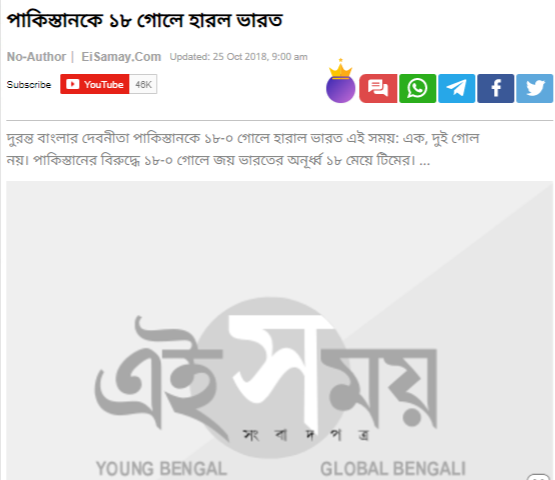Click the partial icon at image corner
555x480 pixels.
point(539,476)
